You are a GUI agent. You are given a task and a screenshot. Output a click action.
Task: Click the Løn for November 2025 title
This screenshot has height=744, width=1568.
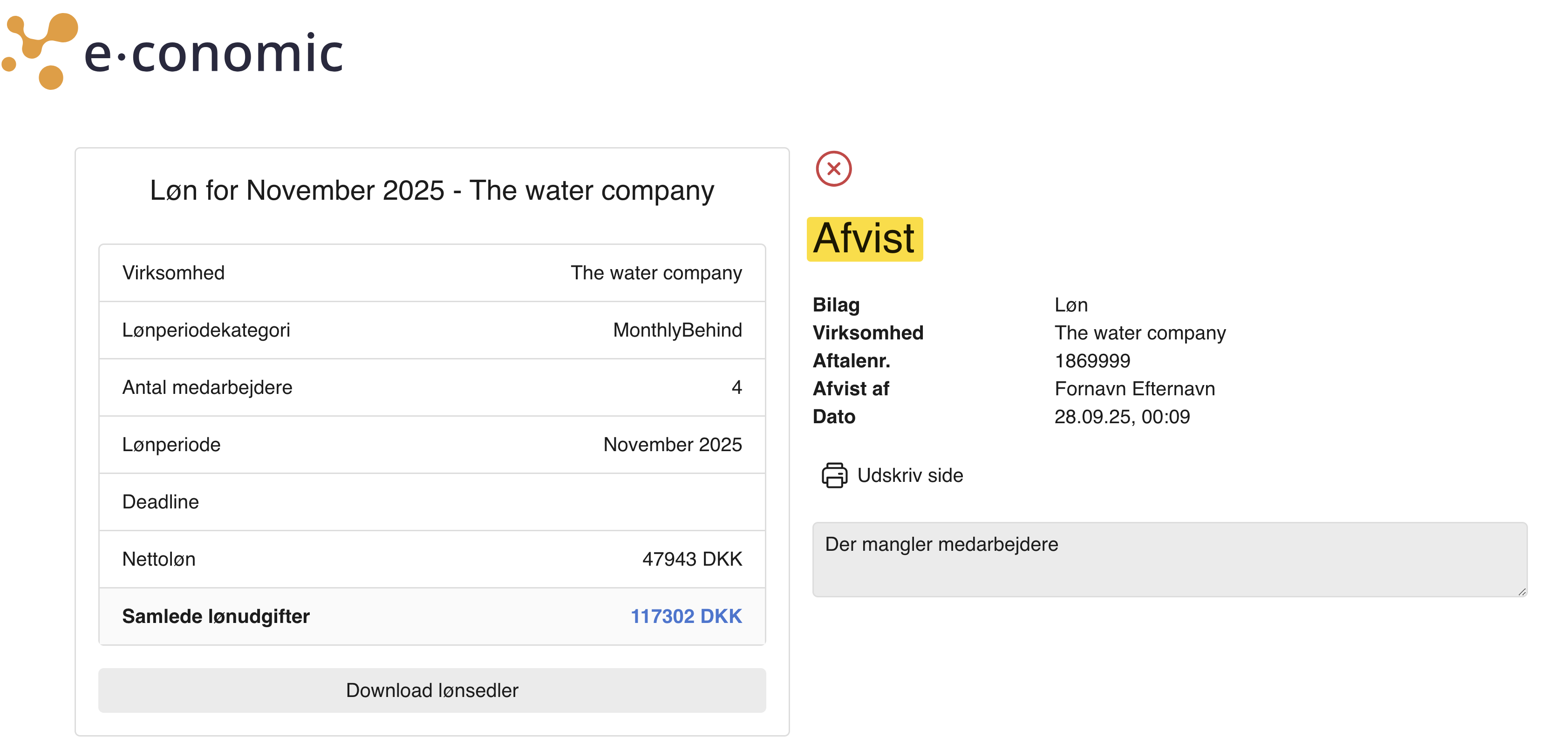[x=431, y=190]
